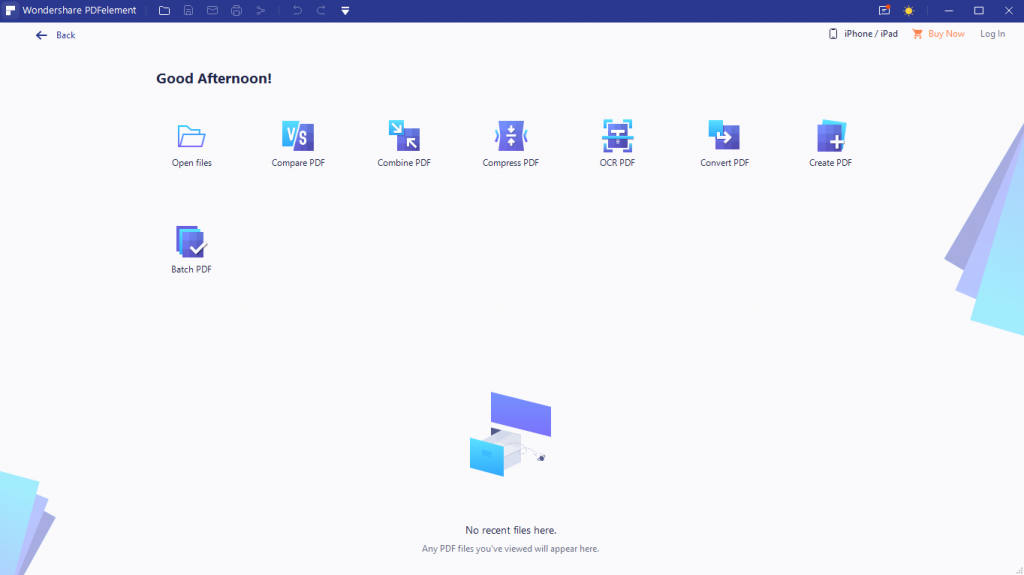Click the email envelope icon in title bar
The width and height of the screenshot is (1024, 575).
tap(212, 10)
